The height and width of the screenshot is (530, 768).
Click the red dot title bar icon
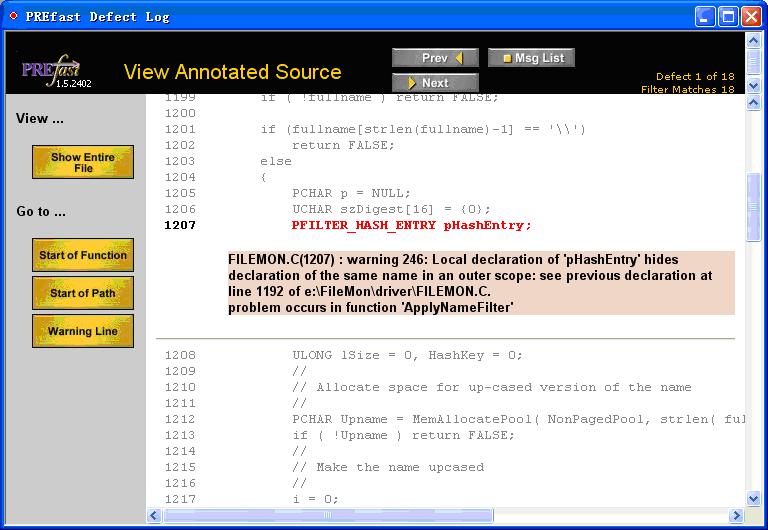(13, 16)
